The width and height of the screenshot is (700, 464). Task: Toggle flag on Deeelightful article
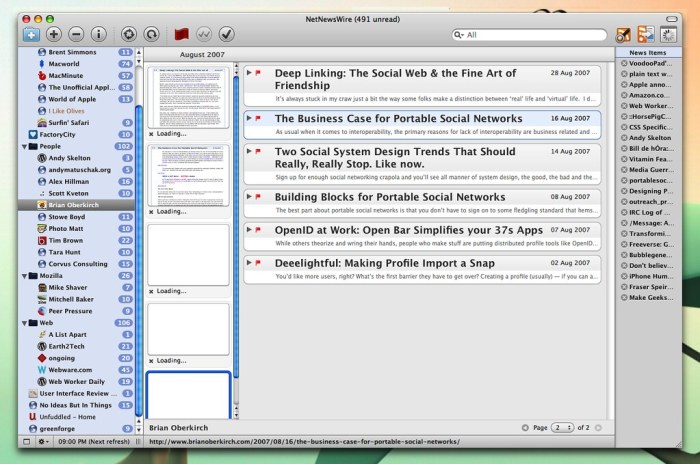[258, 263]
